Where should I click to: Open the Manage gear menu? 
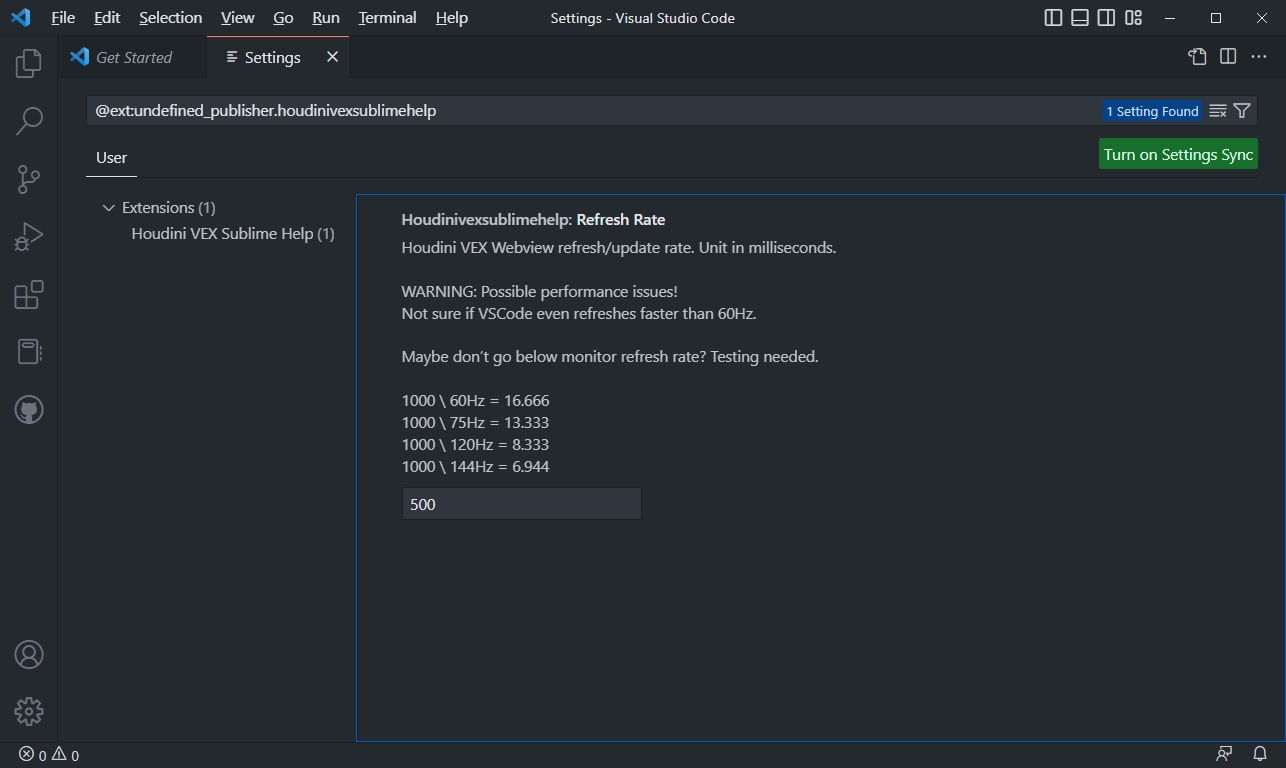(x=29, y=711)
